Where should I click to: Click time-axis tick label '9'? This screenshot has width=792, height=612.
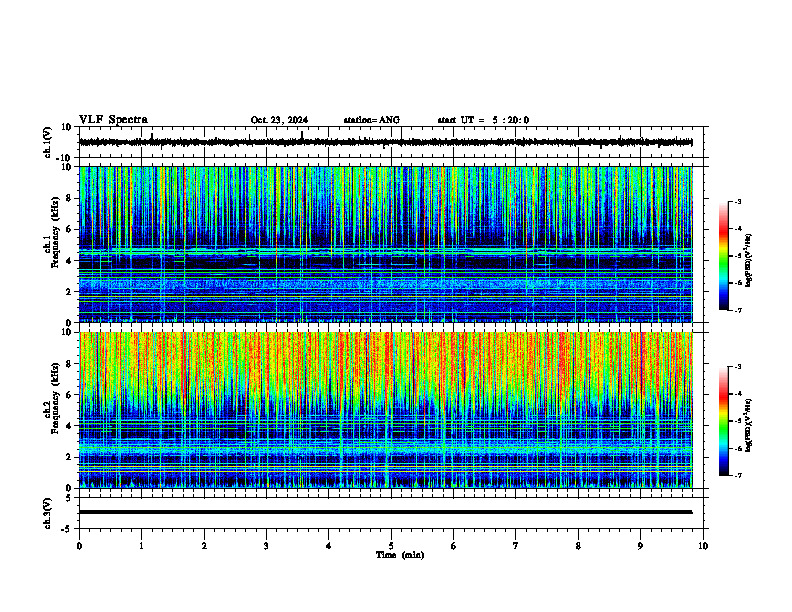(640, 546)
